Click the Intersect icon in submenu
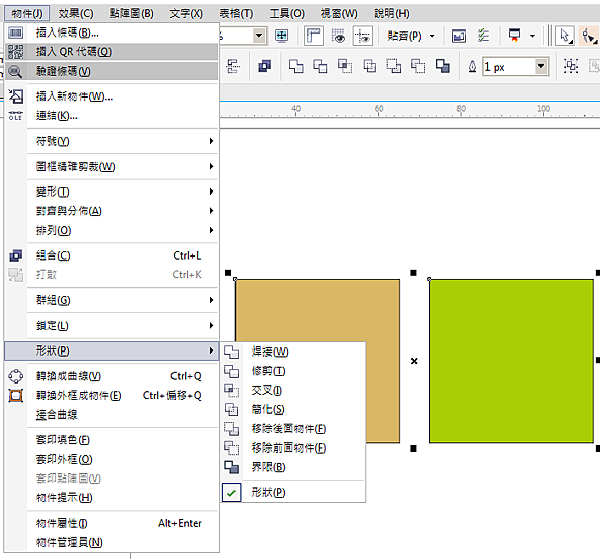This screenshot has height=559, width=600. 232,390
